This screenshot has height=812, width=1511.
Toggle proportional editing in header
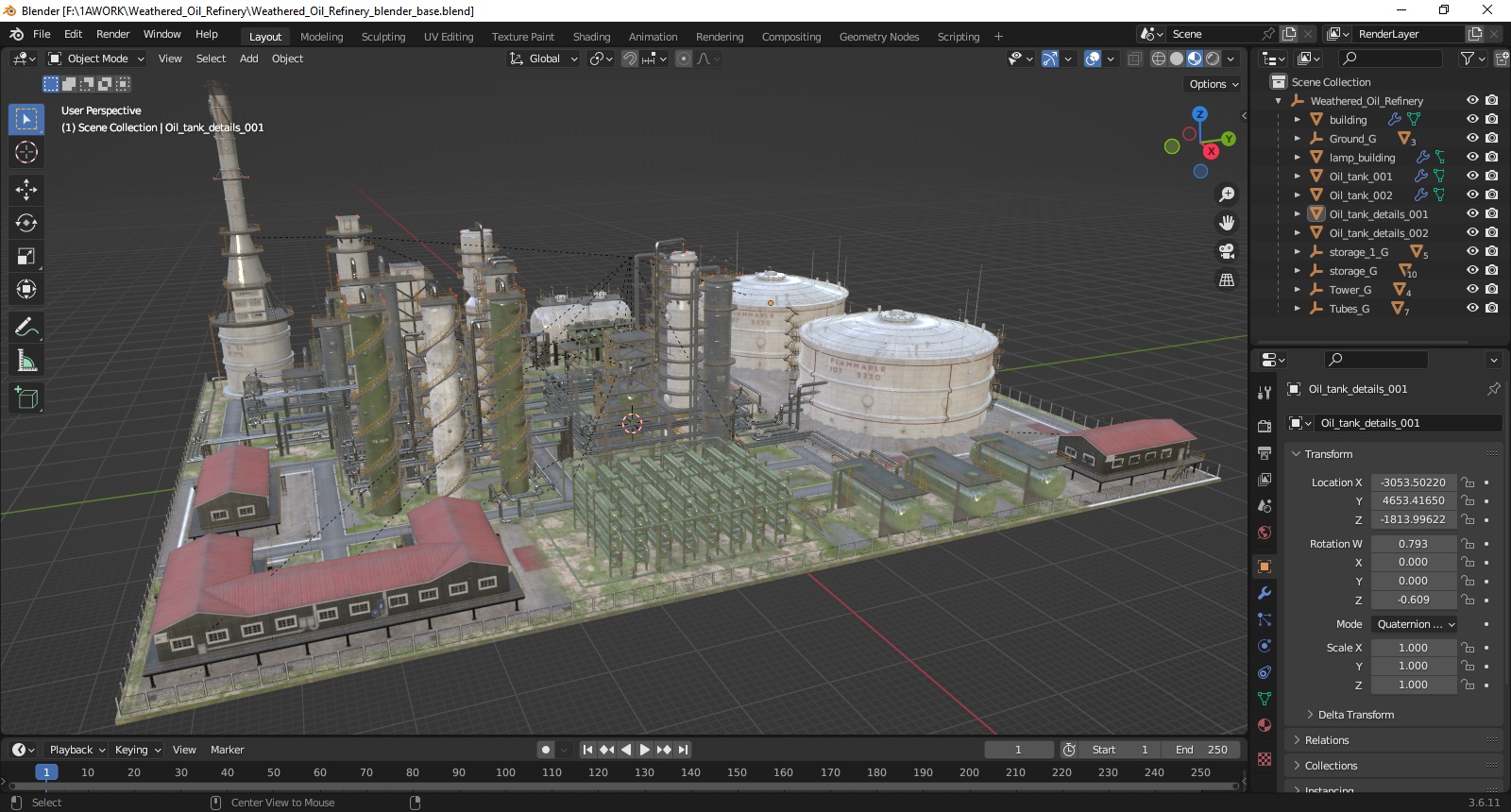pos(684,59)
